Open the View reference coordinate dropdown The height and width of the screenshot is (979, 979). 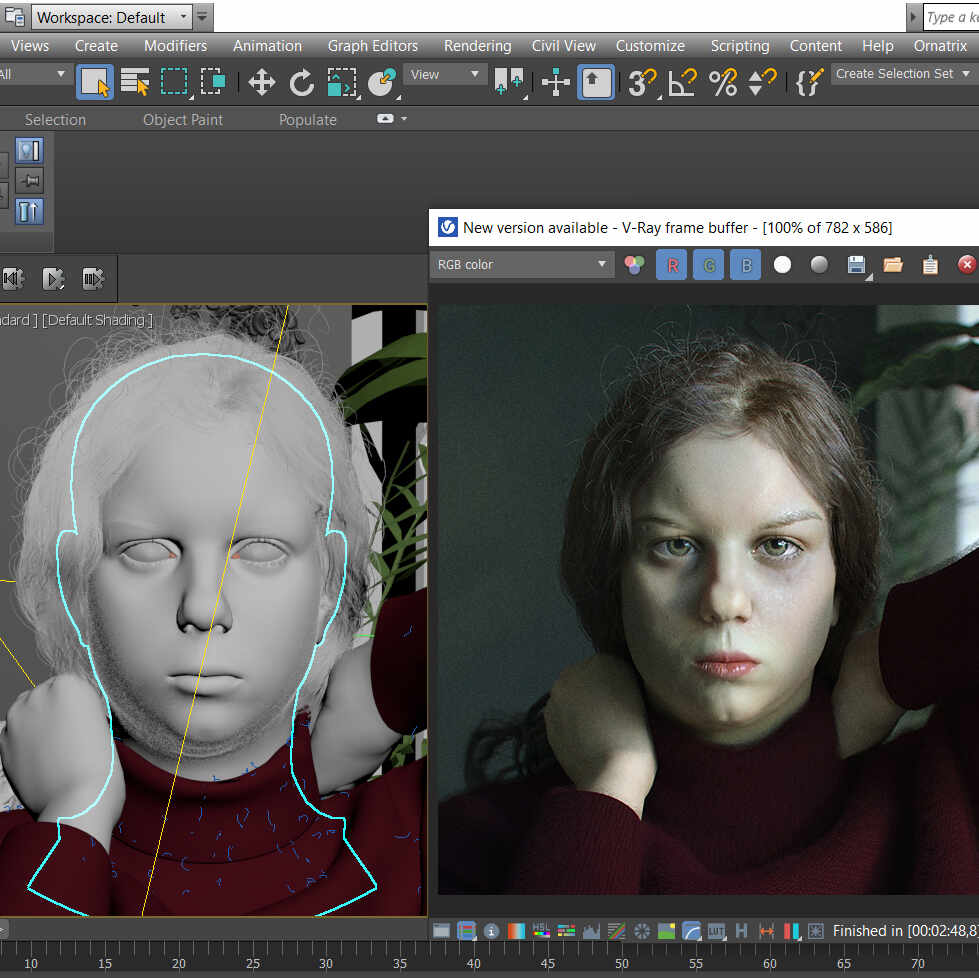pyautogui.click(x=444, y=74)
